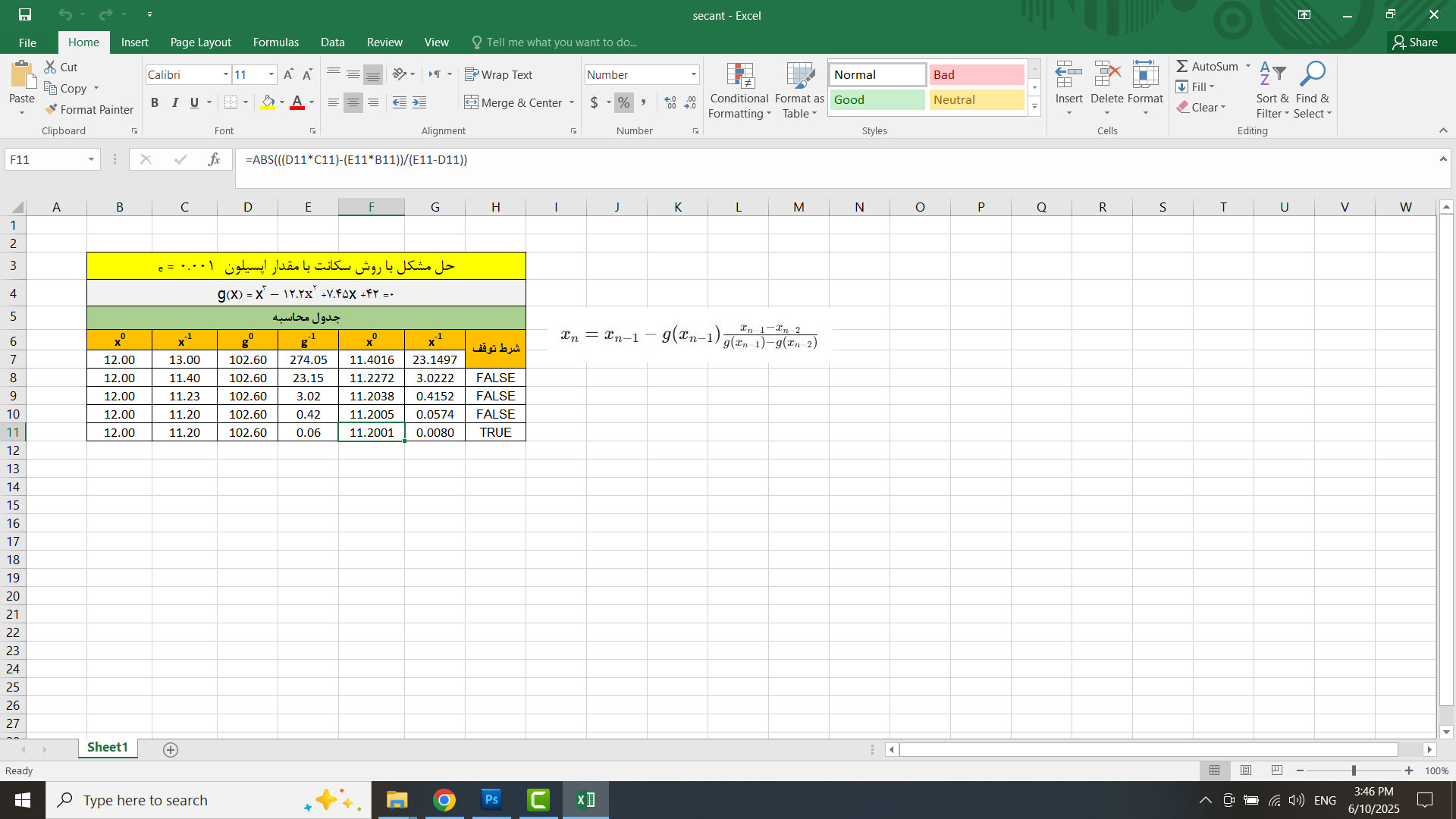Image resolution: width=1456 pixels, height=819 pixels.
Task: Open Conditional Formatting menu
Action: (x=739, y=90)
